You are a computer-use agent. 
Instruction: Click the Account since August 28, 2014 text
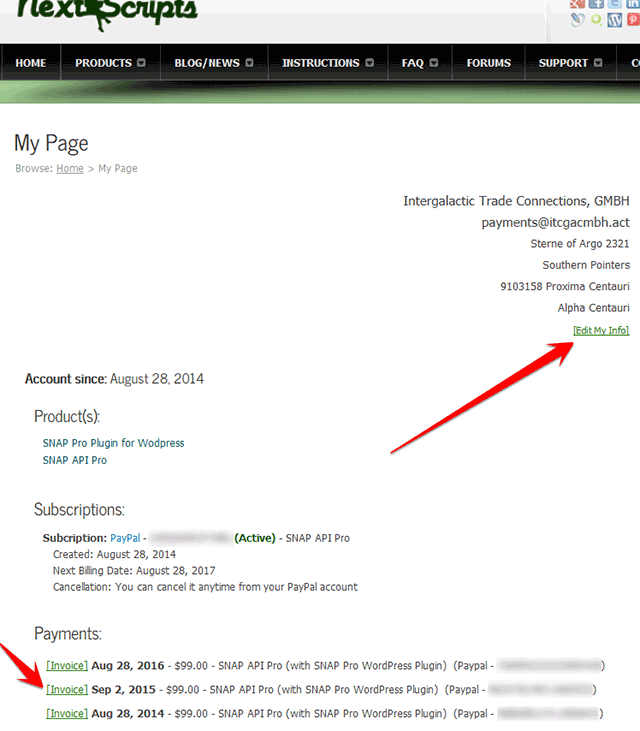click(x=114, y=379)
